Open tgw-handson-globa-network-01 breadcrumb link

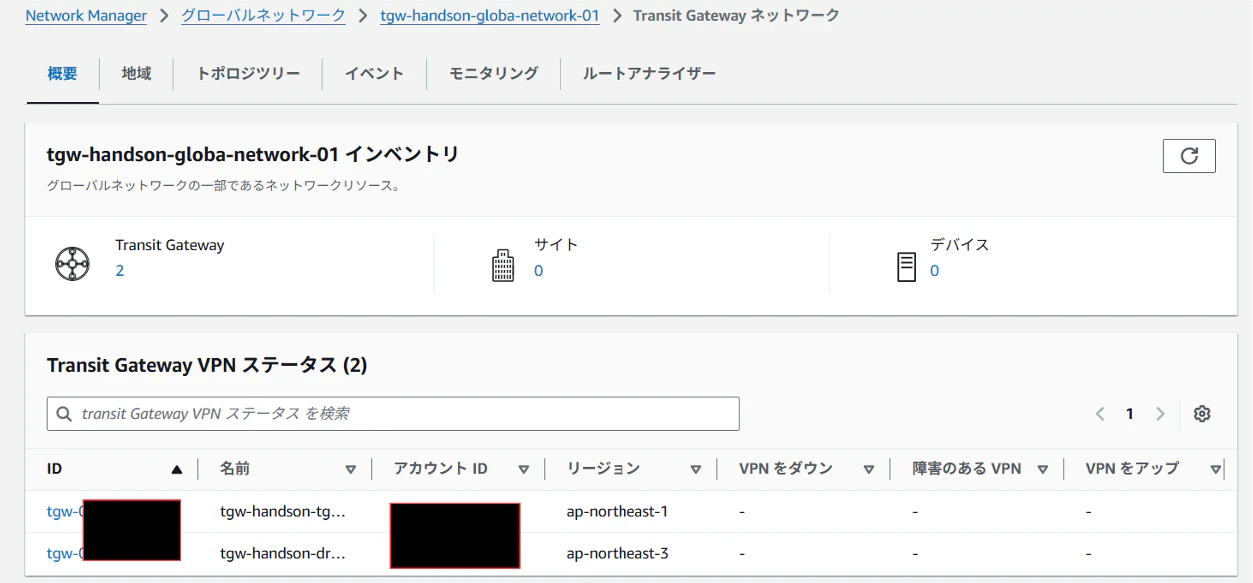490,16
